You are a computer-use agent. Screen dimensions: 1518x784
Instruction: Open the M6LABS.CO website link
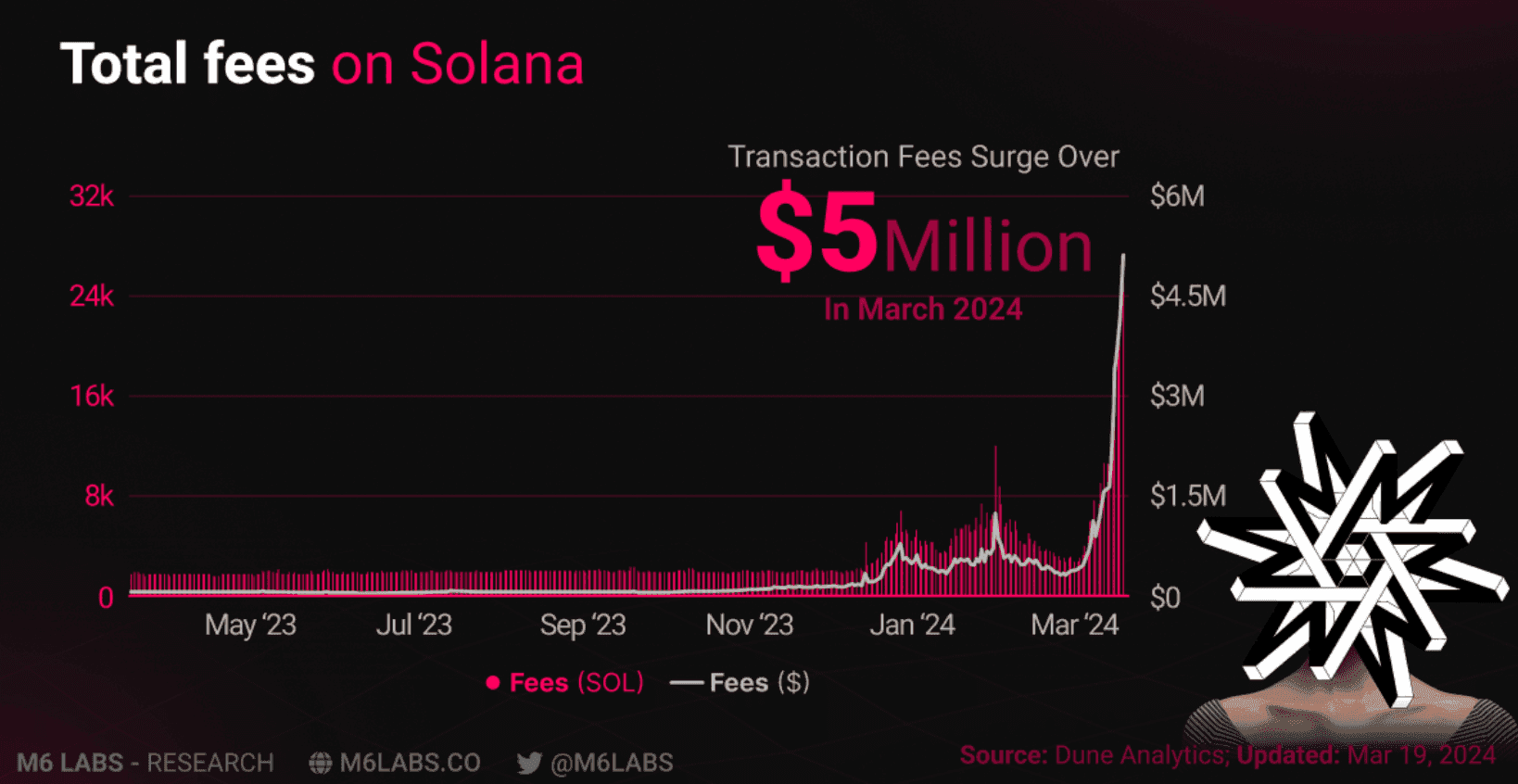pyautogui.click(x=410, y=763)
